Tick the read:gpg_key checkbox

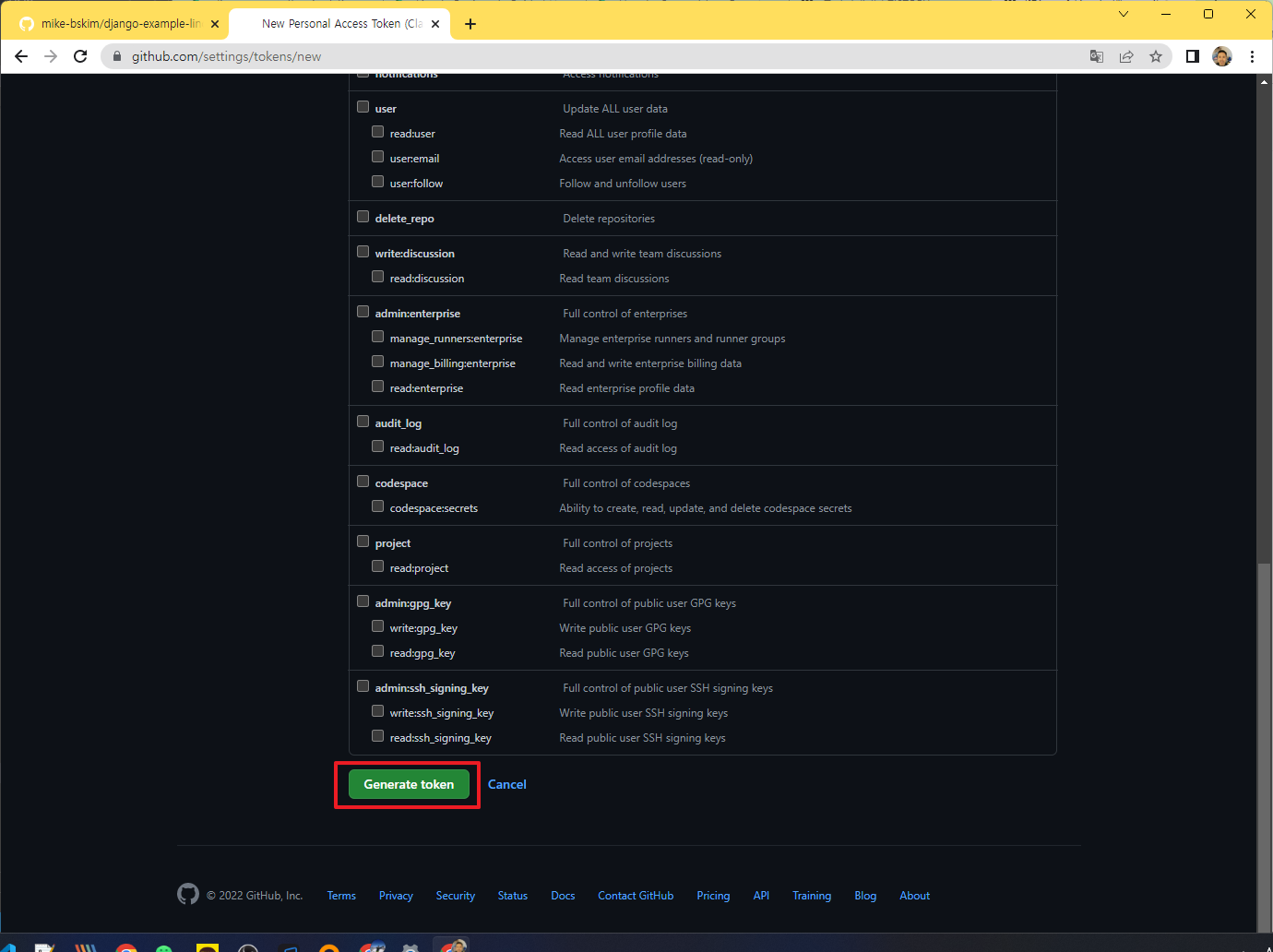click(x=378, y=651)
